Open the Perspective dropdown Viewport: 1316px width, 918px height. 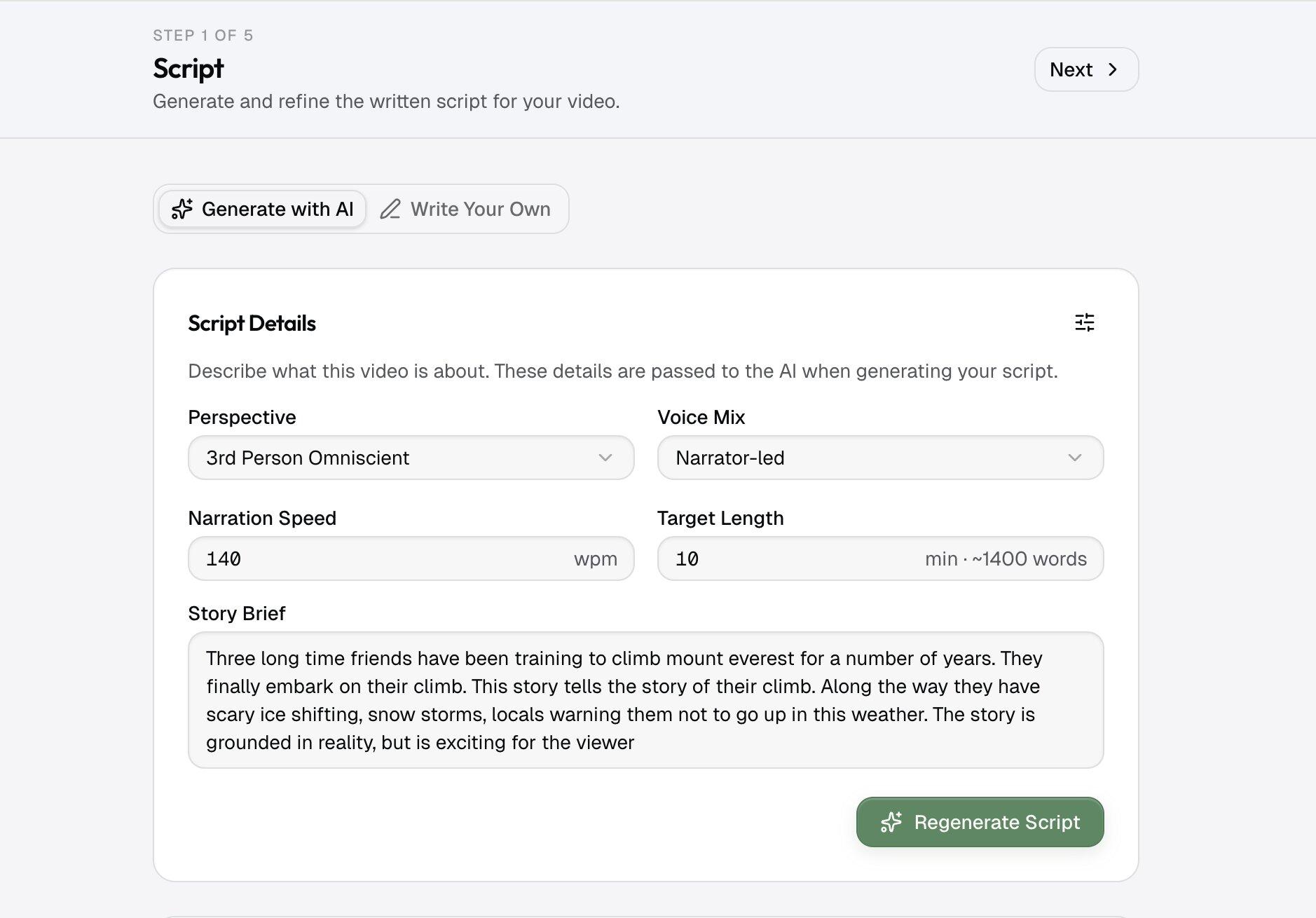[411, 458]
